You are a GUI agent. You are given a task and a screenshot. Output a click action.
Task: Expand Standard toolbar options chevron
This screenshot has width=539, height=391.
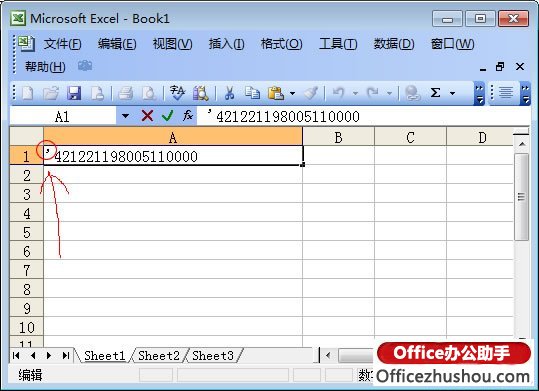tap(479, 93)
